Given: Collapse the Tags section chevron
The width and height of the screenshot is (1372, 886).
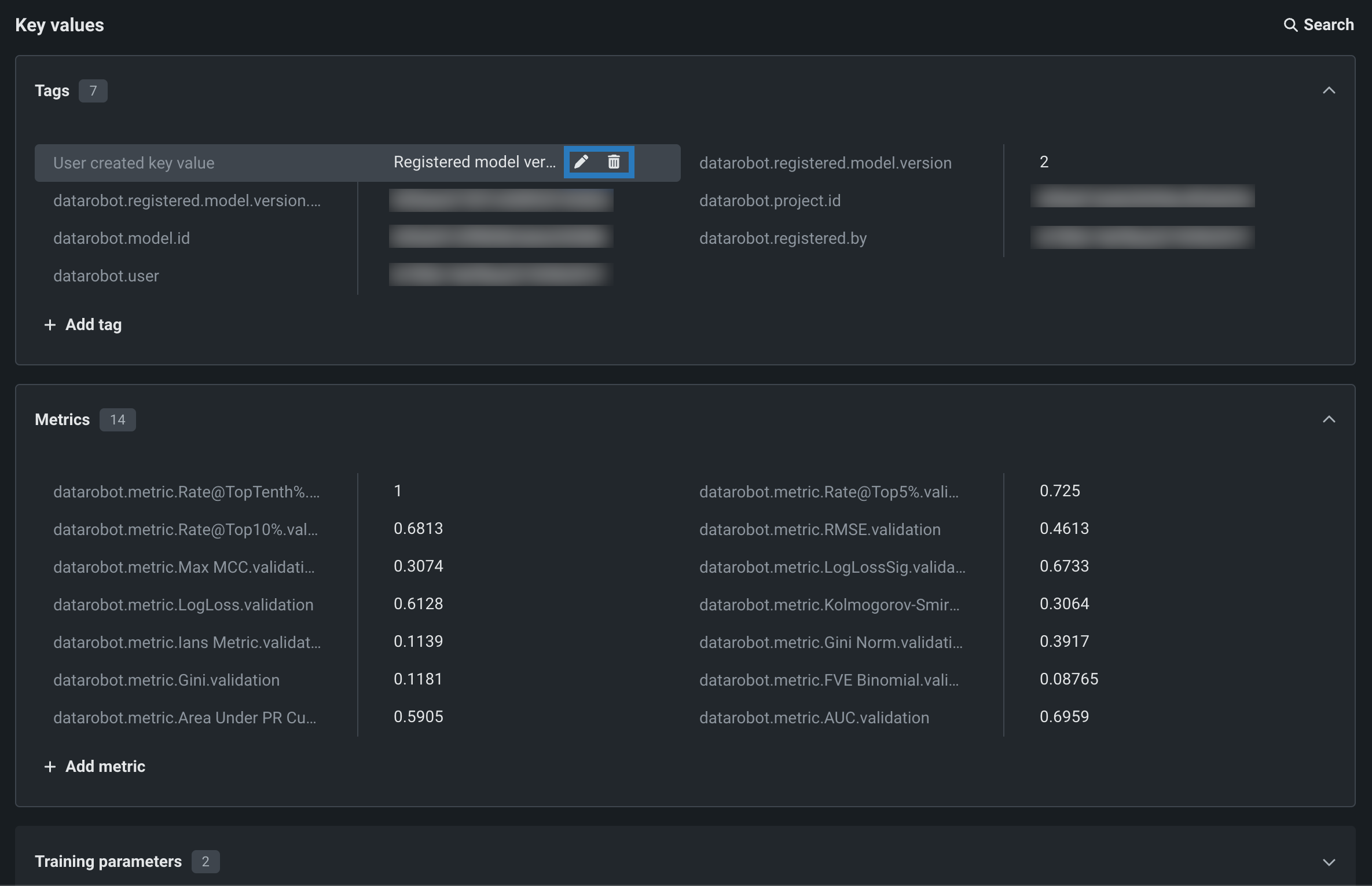Looking at the screenshot, I should (1329, 91).
